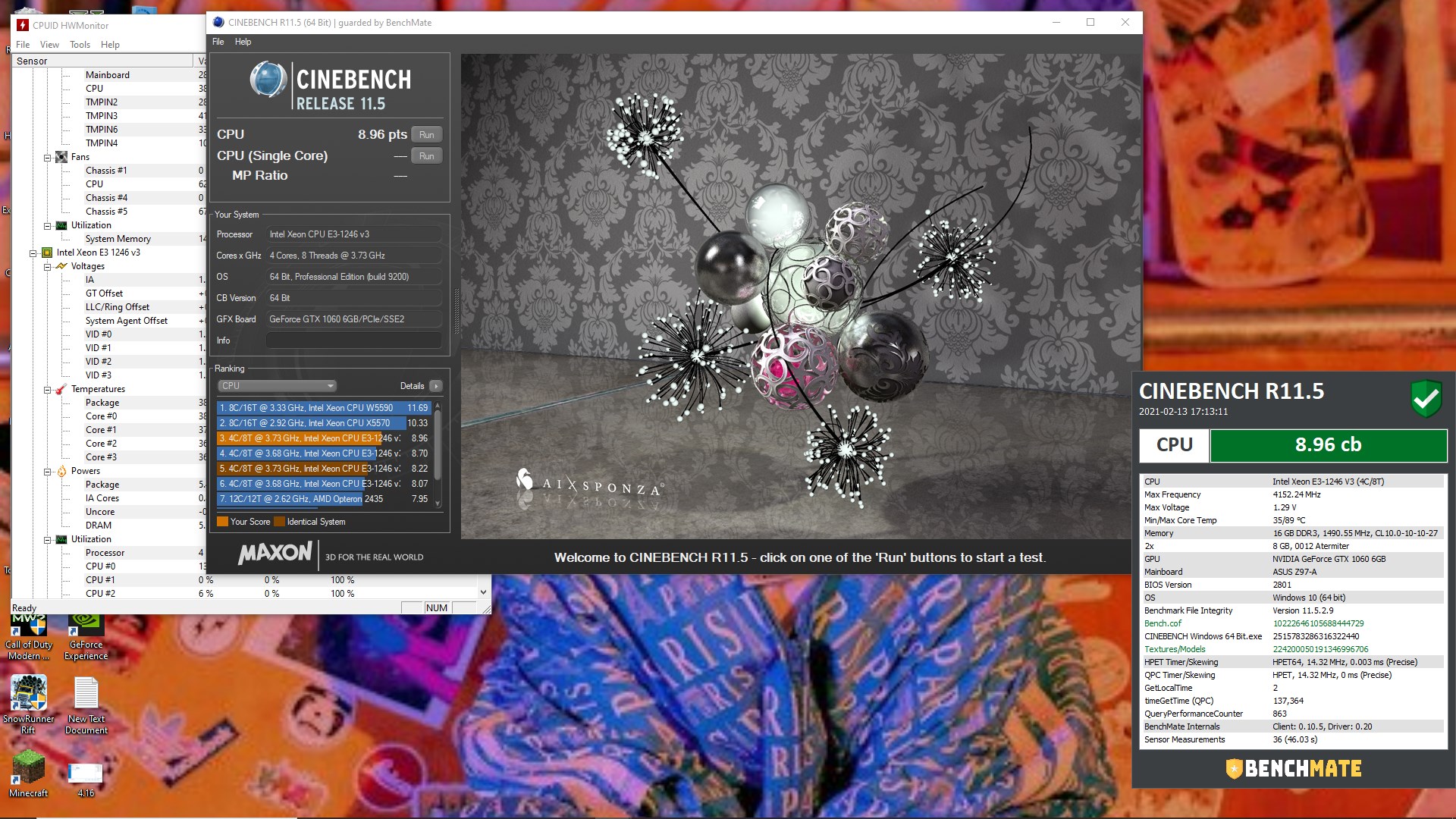Viewport: 1456px width, 819px height.
Task: Click the Powers flame icon in HWMonitor
Action: click(61, 471)
